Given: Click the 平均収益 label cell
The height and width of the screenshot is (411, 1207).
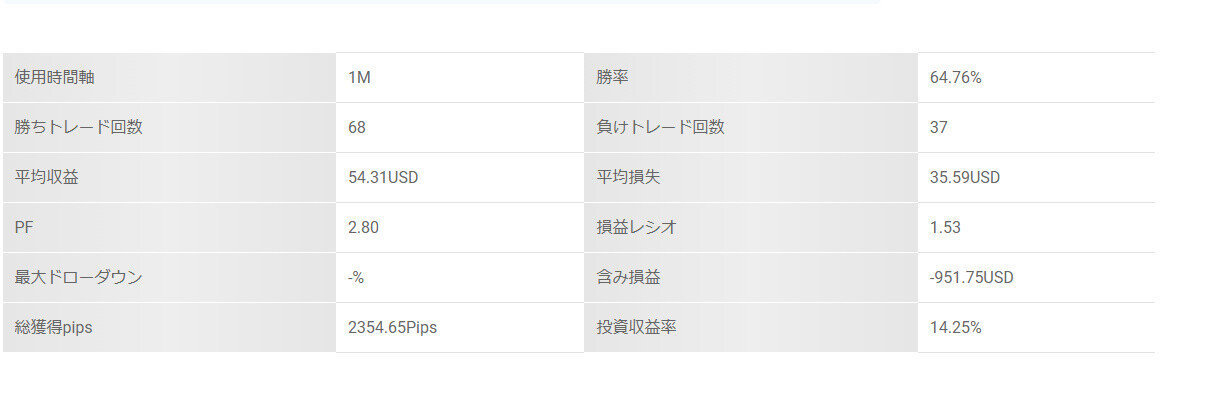Looking at the screenshot, I should (x=169, y=177).
